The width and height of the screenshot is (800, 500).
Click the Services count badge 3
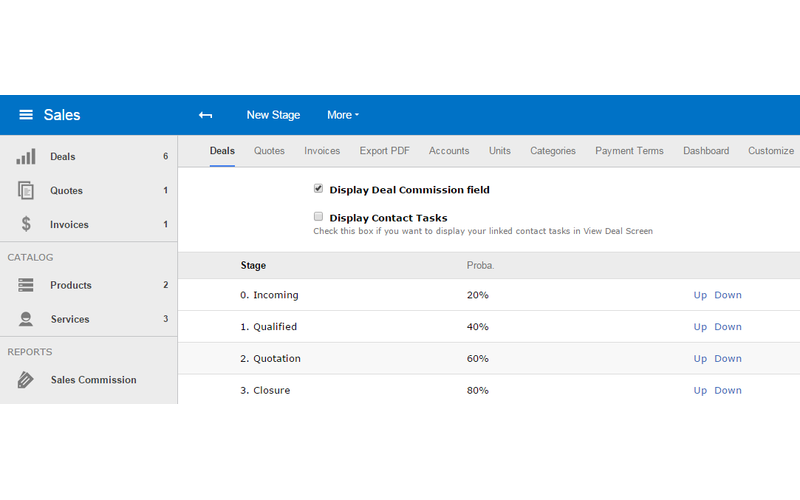165,319
